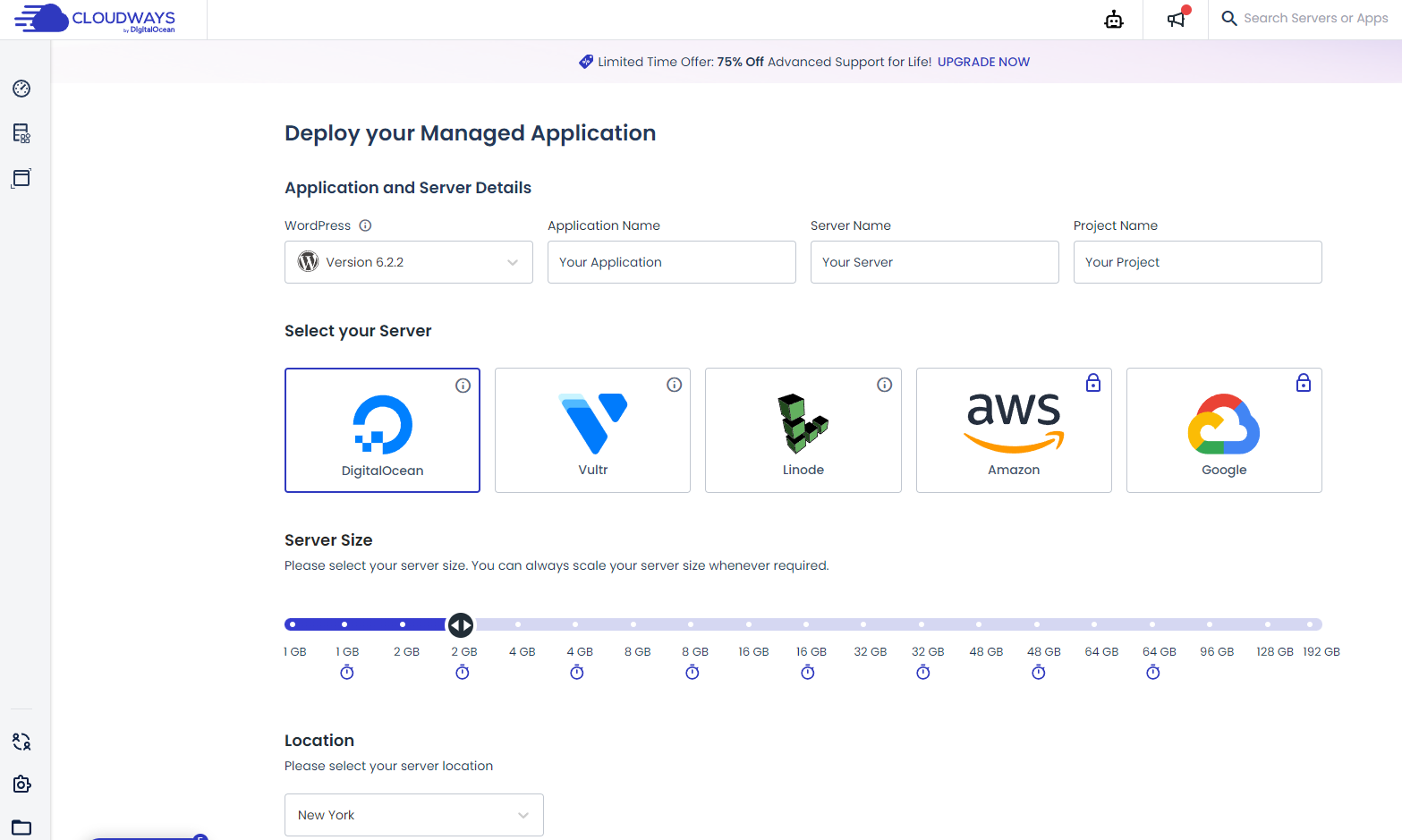
Task: Click the Application Name input field
Action: point(672,262)
